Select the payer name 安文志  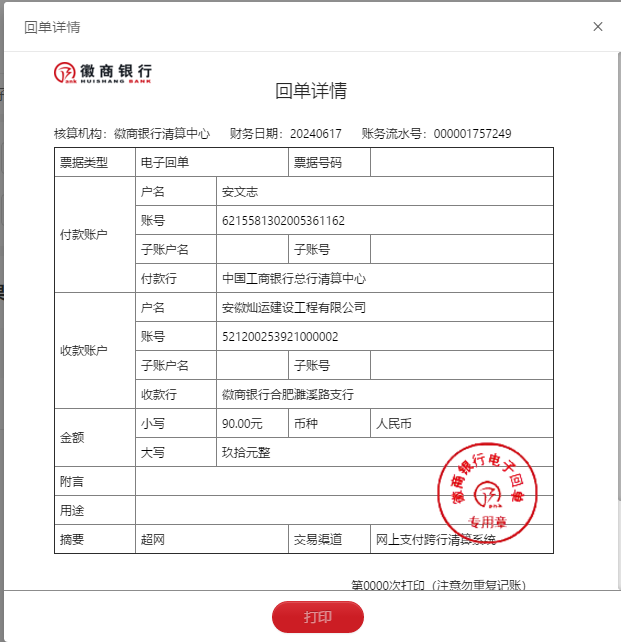240,192
